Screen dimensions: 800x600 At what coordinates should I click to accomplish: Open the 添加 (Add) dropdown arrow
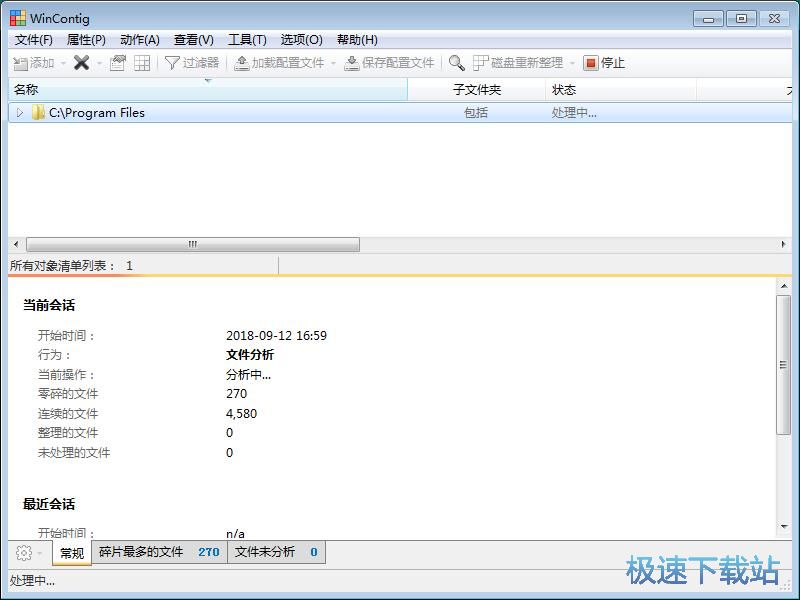62,62
